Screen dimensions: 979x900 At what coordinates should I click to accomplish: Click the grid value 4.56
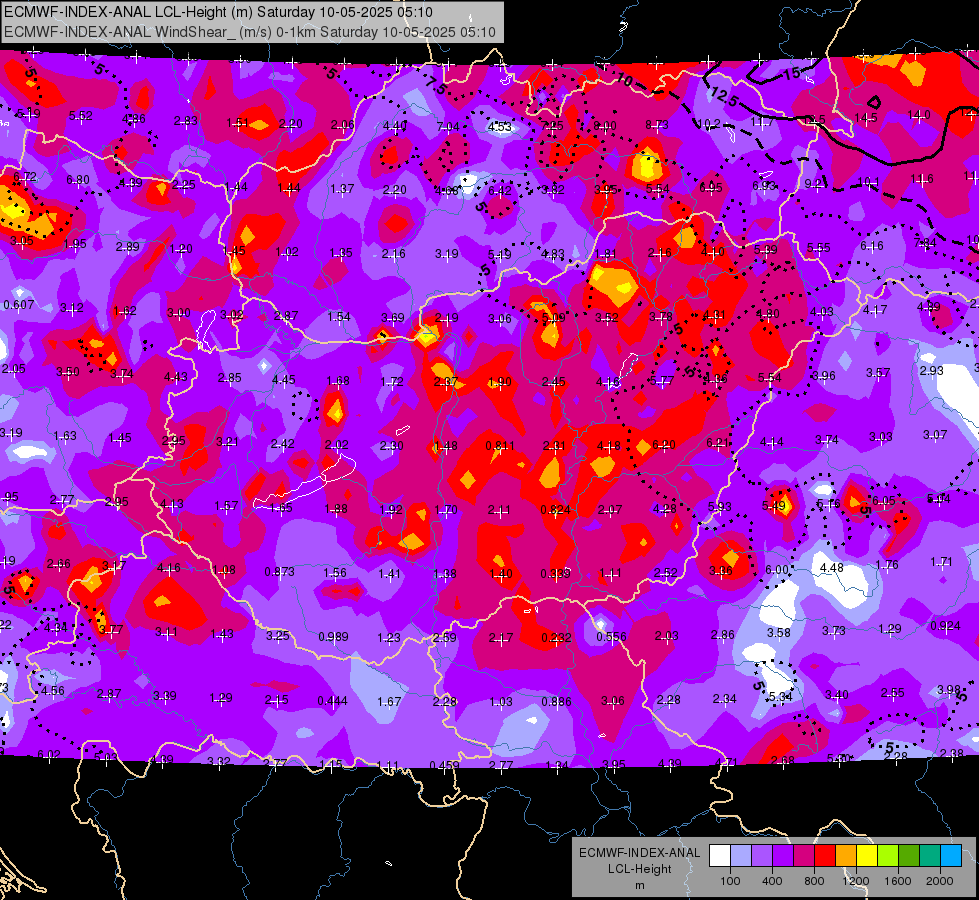coord(53,691)
